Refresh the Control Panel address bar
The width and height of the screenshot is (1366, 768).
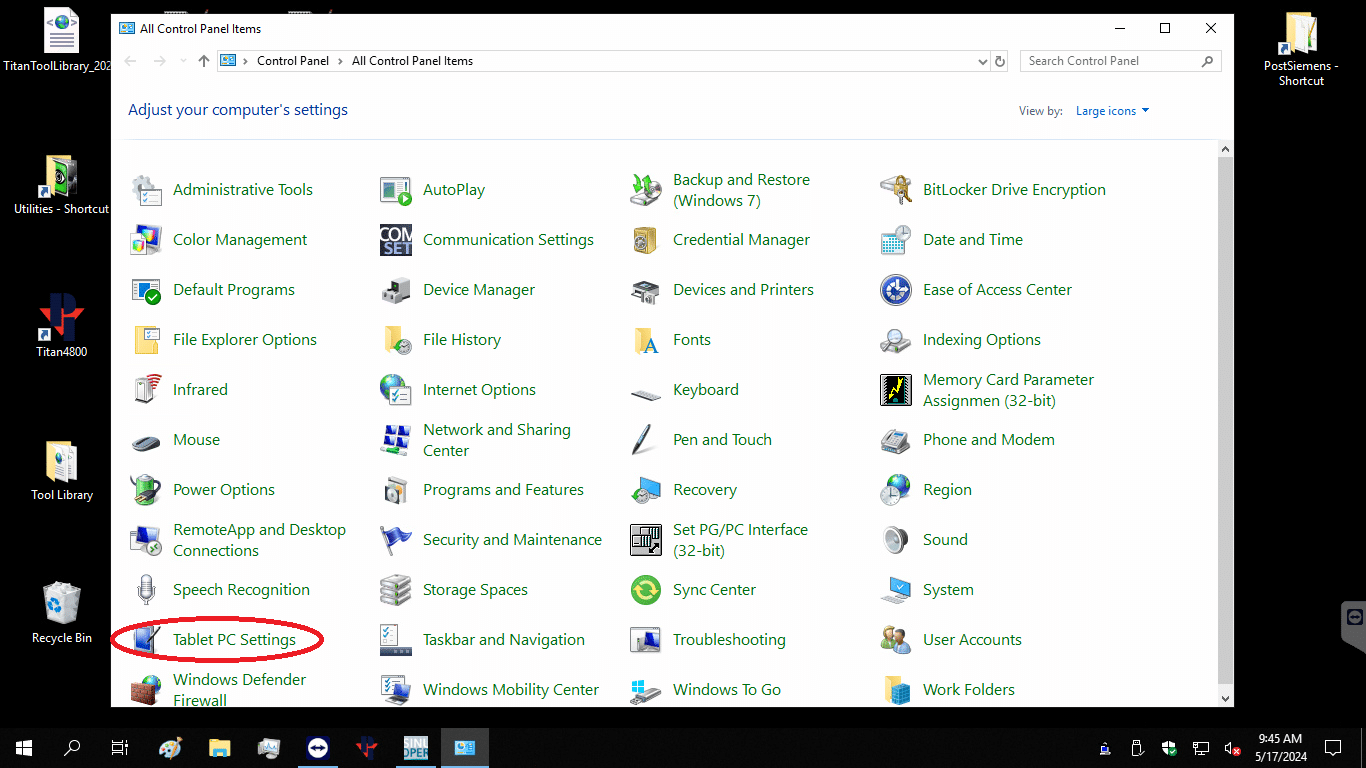click(x=1000, y=61)
